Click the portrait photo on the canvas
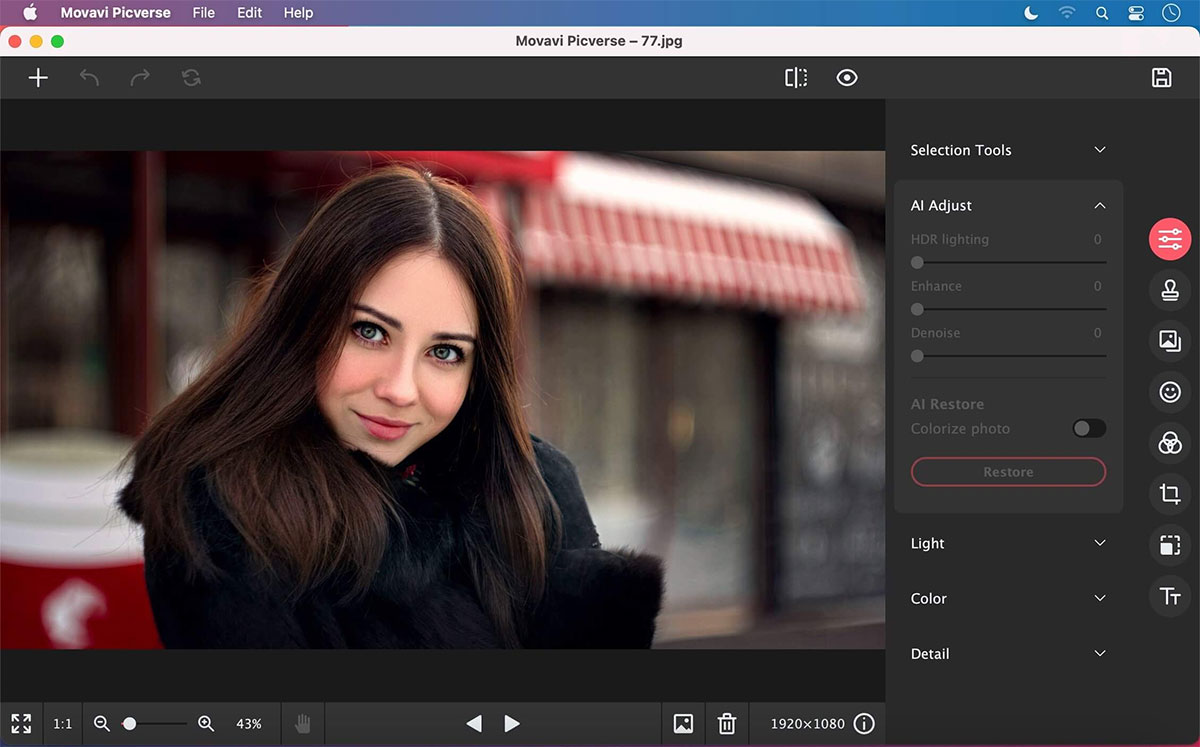This screenshot has height=747, width=1200. (x=442, y=400)
